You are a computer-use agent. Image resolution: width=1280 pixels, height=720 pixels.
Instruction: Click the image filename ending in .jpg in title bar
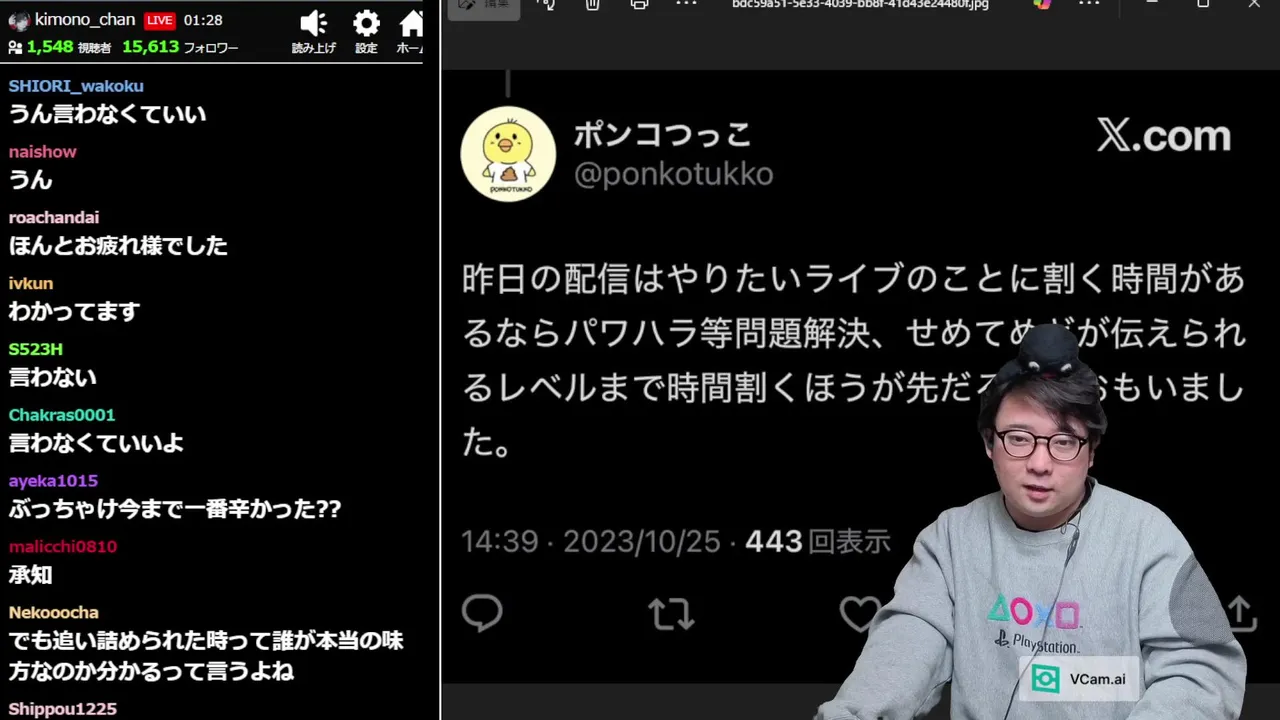[860, 4]
